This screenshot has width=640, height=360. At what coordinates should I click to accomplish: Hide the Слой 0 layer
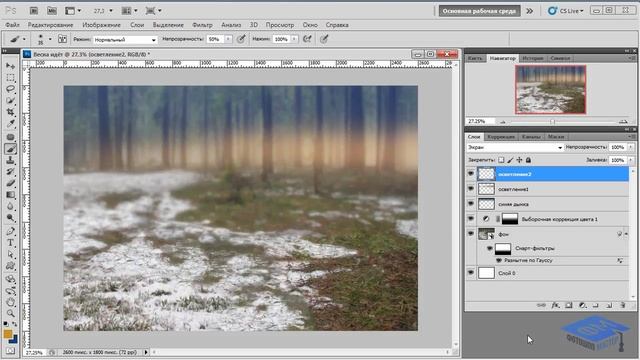[x=471, y=272]
